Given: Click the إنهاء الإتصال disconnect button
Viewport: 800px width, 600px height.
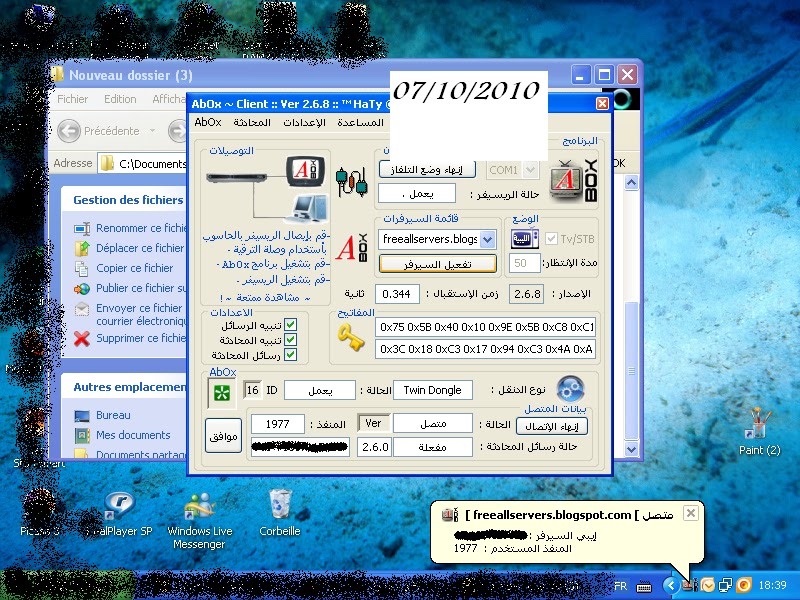Looking at the screenshot, I should pyautogui.click(x=552, y=426).
